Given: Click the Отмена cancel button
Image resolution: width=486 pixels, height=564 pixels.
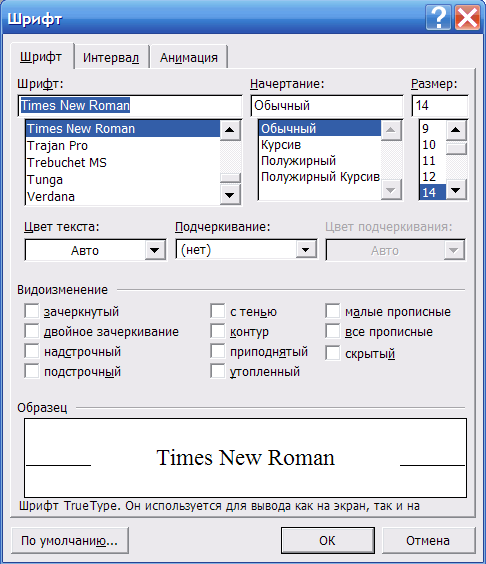Looking at the screenshot, I should coord(428,540).
